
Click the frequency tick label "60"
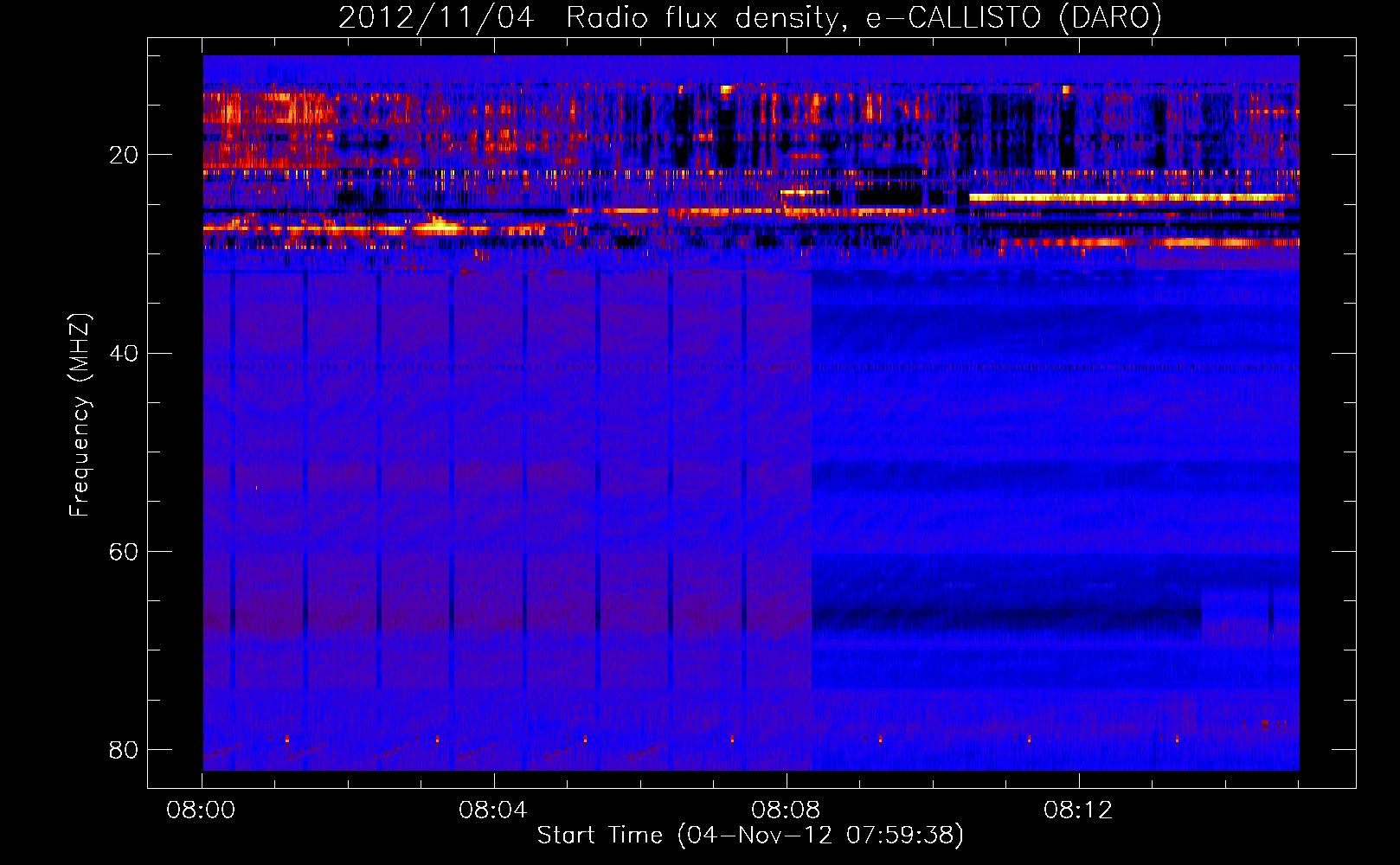(124, 551)
